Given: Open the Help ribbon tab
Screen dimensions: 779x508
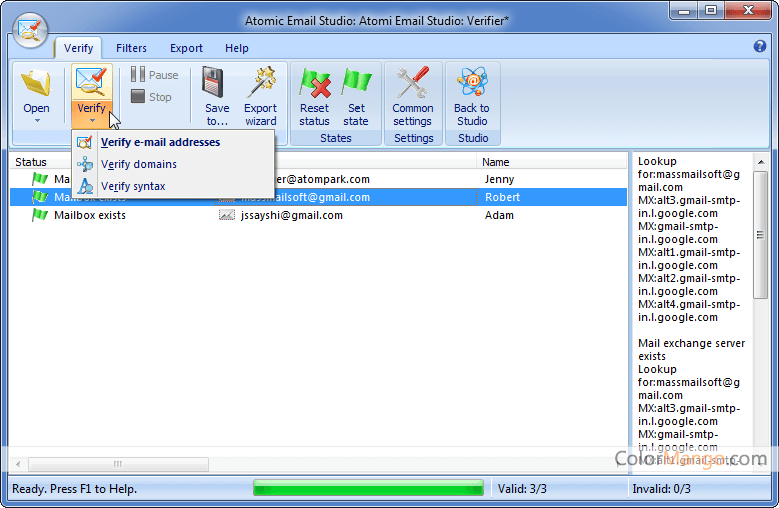Looking at the screenshot, I should pos(237,48).
